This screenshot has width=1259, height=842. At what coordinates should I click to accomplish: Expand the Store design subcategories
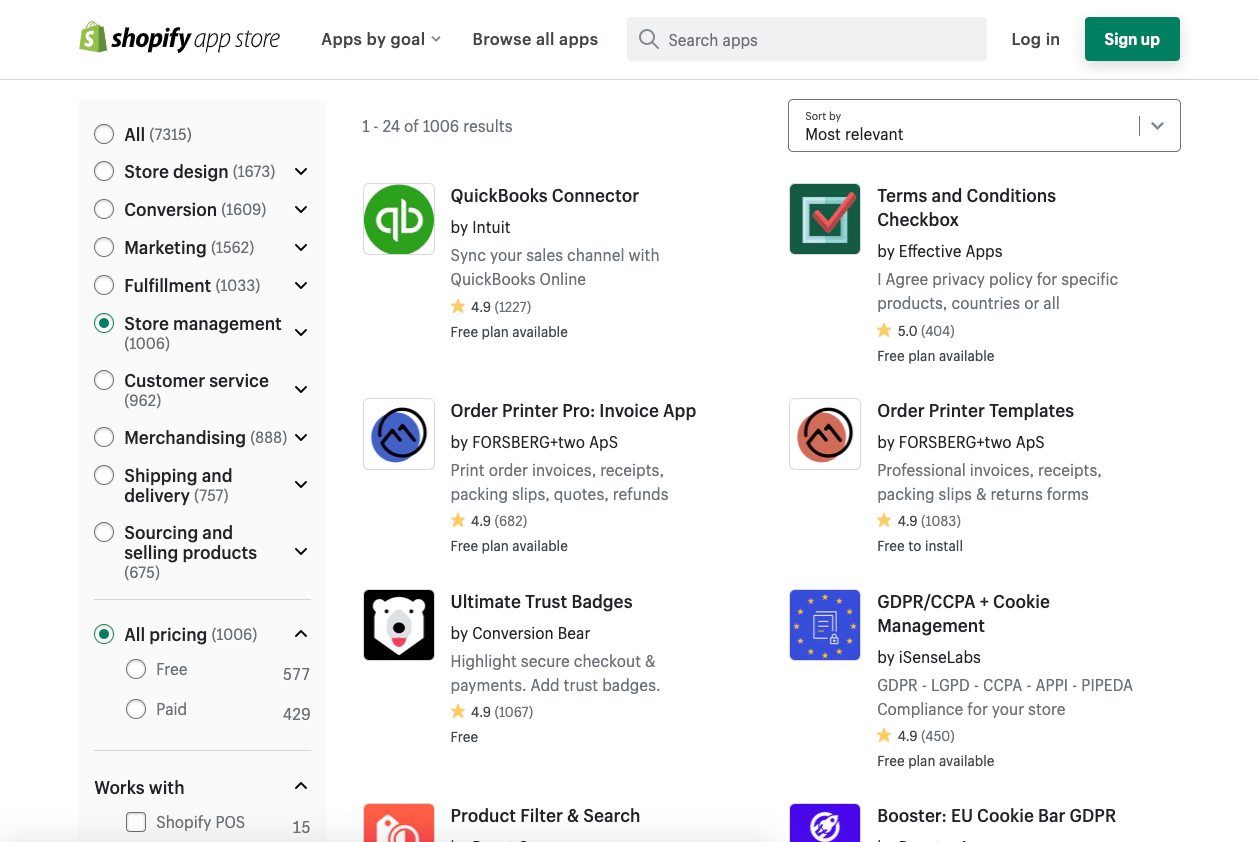301,172
